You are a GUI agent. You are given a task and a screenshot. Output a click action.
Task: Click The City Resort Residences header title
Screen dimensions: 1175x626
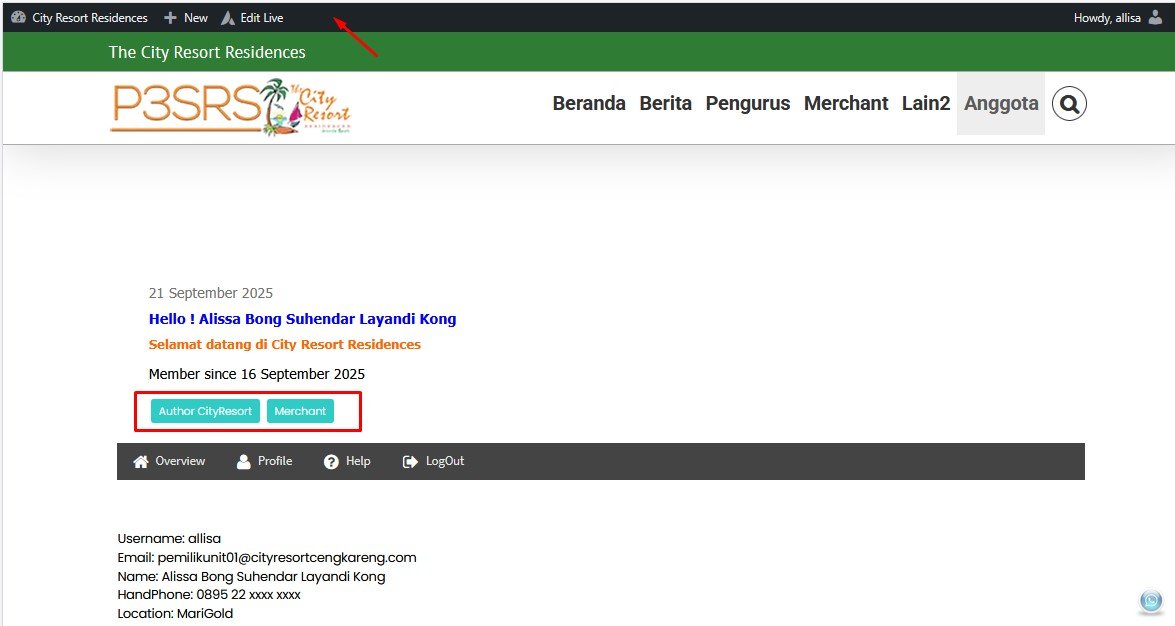point(207,52)
